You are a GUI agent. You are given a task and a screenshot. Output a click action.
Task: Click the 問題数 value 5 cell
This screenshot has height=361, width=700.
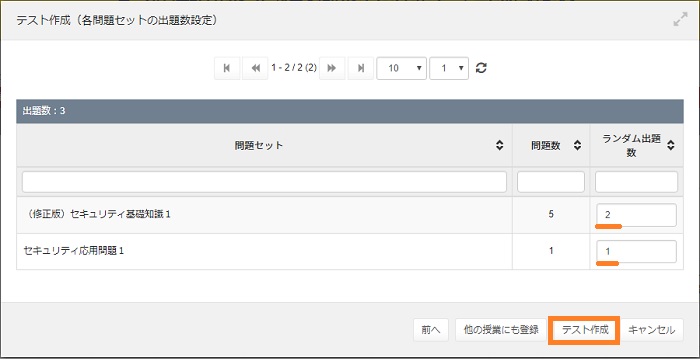pyautogui.click(x=551, y=215)
